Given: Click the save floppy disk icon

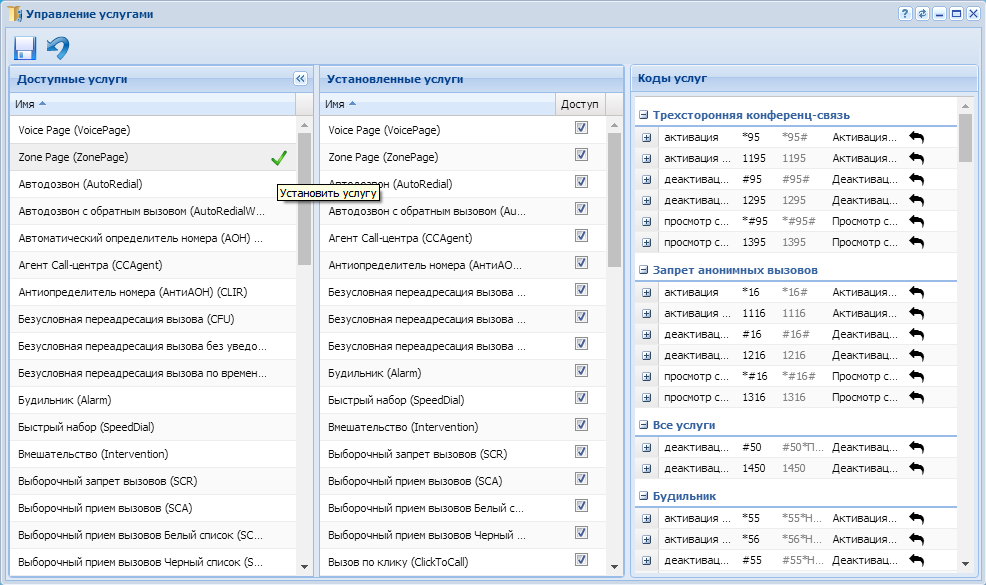Looking at the screenshot, I should 25,47.
